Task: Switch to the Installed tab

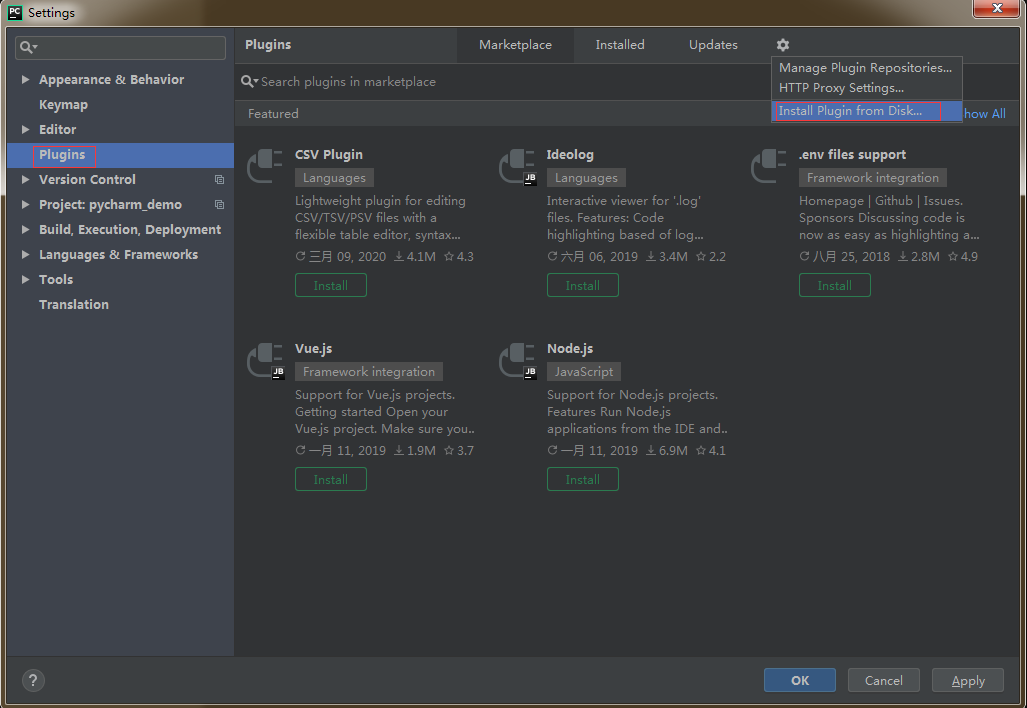Action: (620, 45)
